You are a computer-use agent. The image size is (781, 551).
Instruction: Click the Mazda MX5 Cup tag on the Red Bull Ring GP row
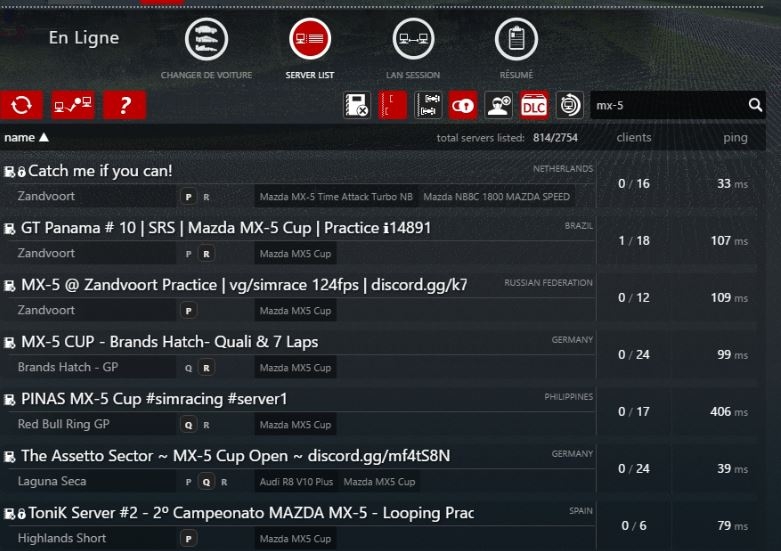295,425
